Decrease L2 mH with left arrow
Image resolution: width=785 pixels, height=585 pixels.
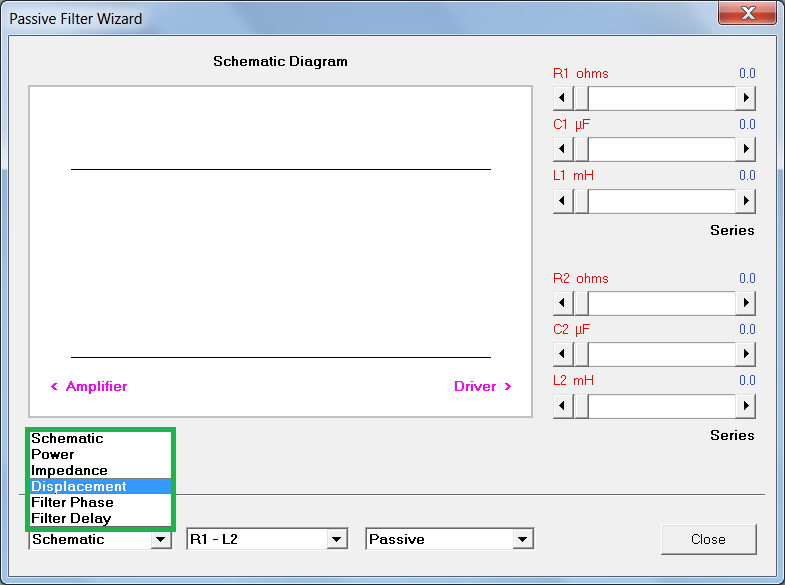coord(563,406)
